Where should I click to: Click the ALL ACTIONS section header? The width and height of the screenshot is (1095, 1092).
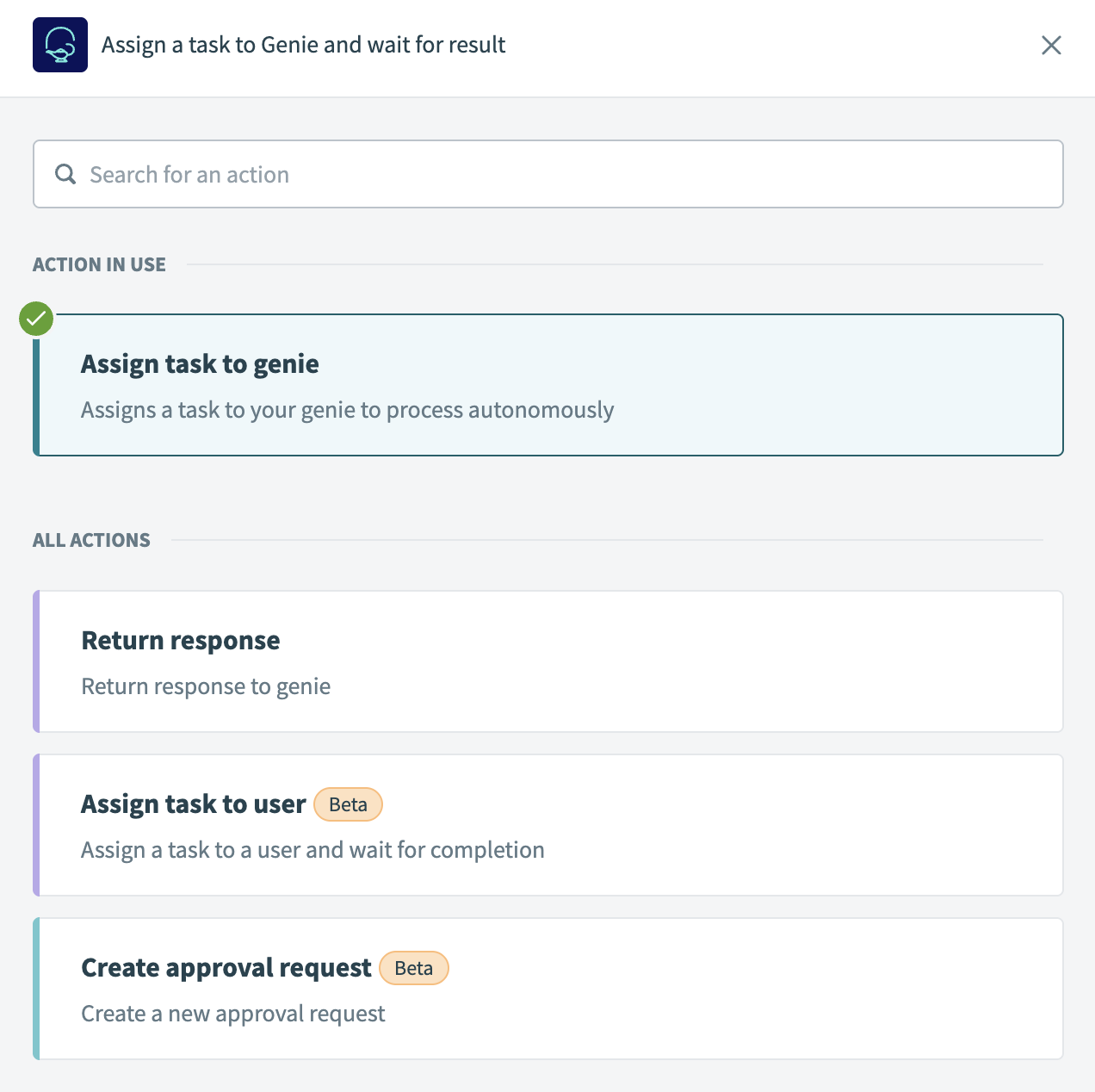[91, 540]
